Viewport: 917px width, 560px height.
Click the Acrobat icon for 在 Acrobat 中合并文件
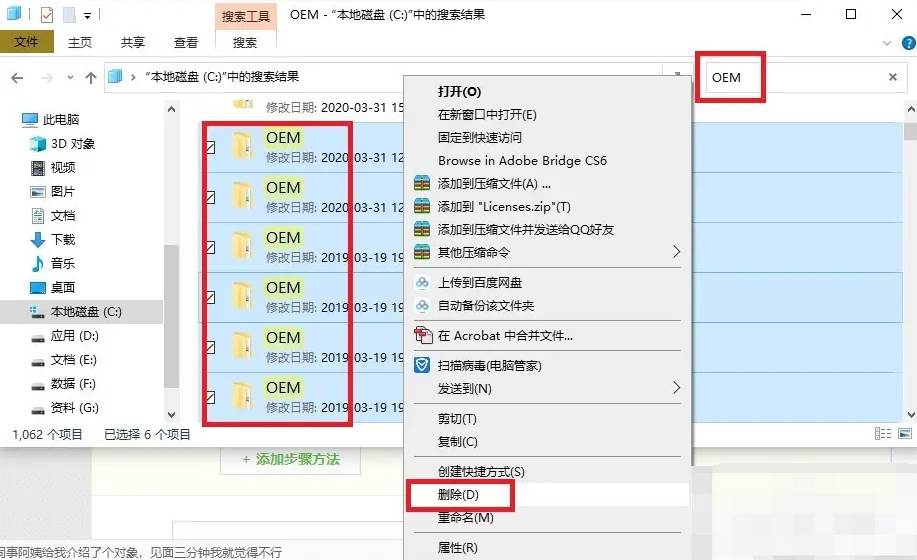click(x=423, y=336)
